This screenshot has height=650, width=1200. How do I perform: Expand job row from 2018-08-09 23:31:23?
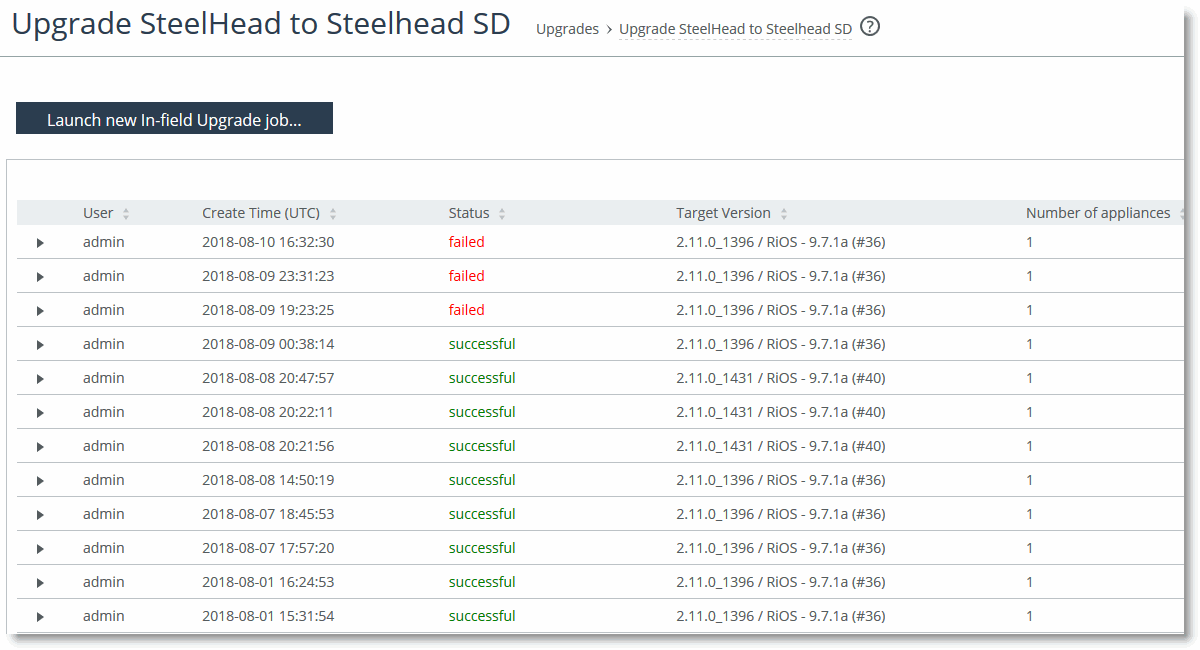pos(40,277)
